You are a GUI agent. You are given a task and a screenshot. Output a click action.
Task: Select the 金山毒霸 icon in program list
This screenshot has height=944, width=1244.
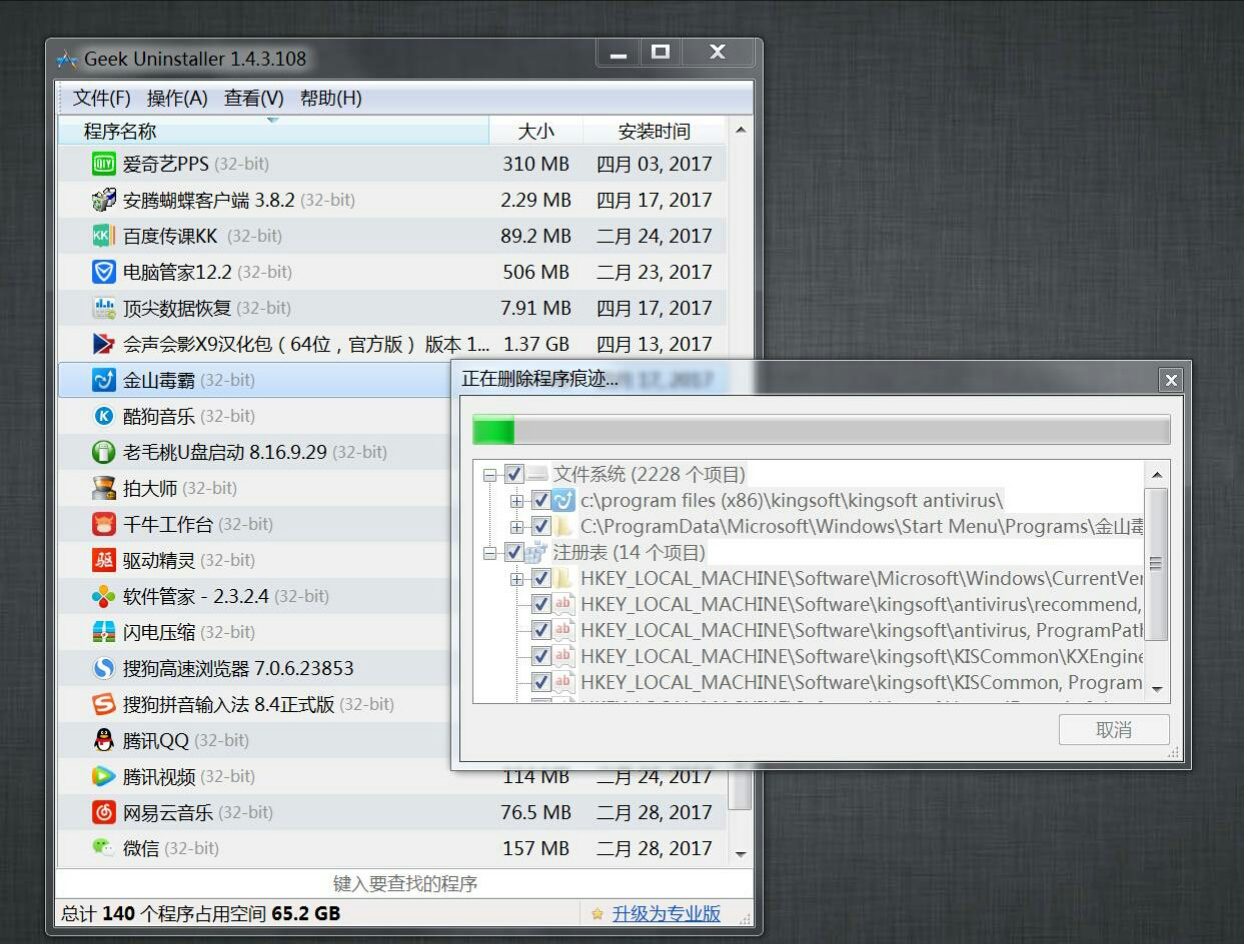(104, 380)
